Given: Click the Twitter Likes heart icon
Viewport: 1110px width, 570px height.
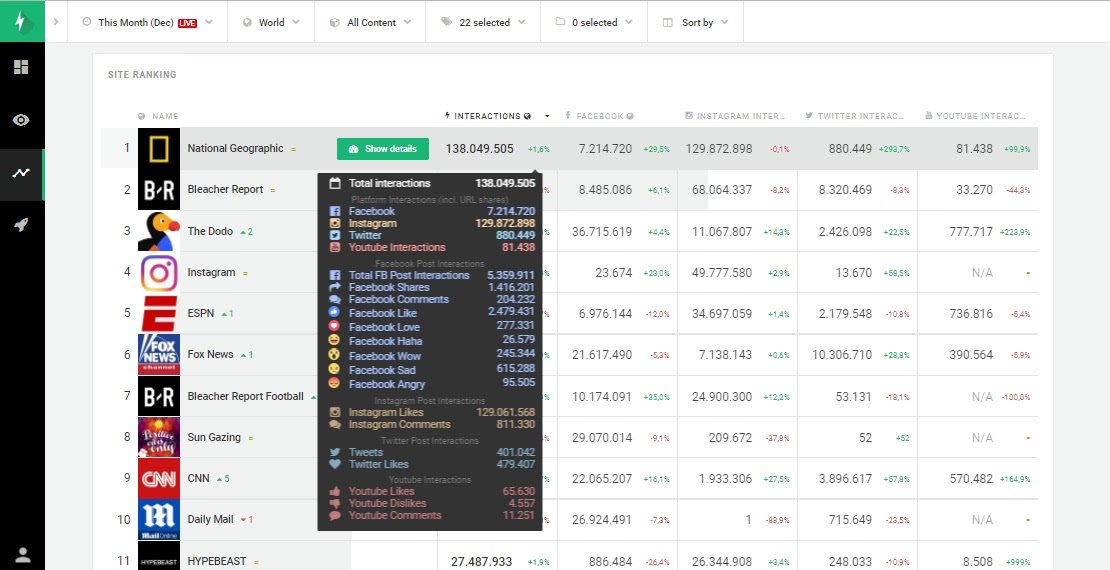Looking at the screenshot, I should (x=336, y=464).
